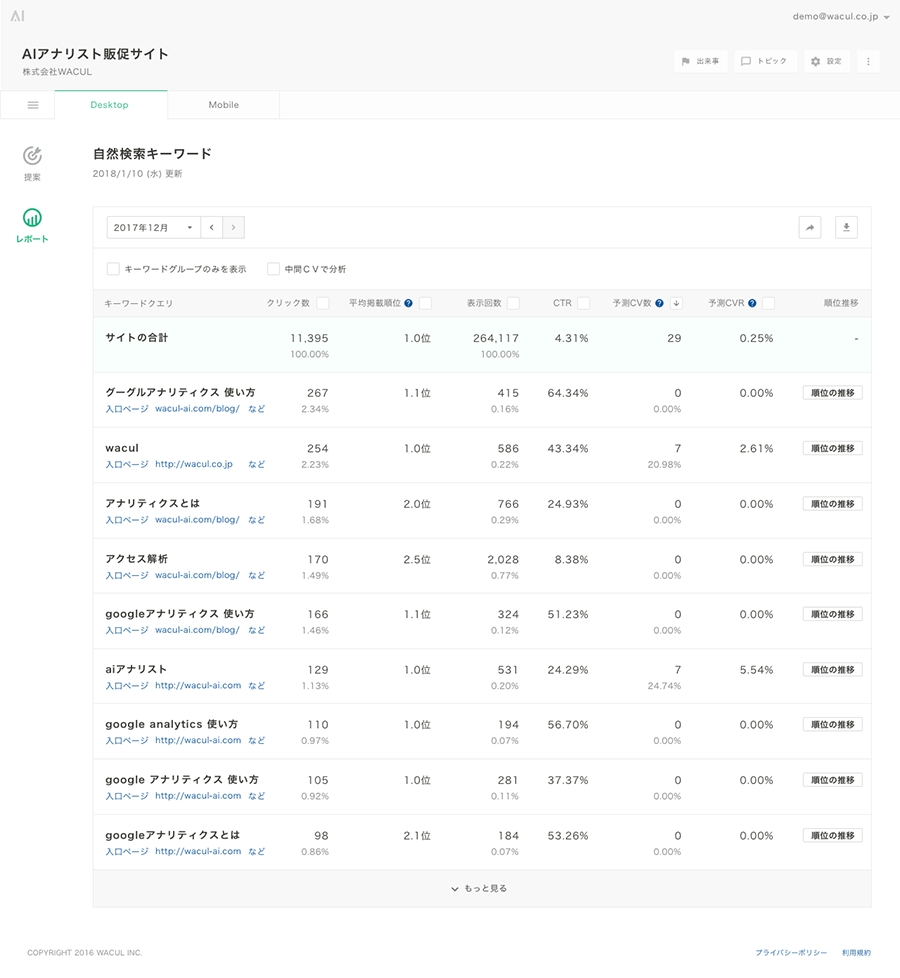This screenshot has height=978, width=900.
Task: Download the keyword report
Action: [846, 228]
